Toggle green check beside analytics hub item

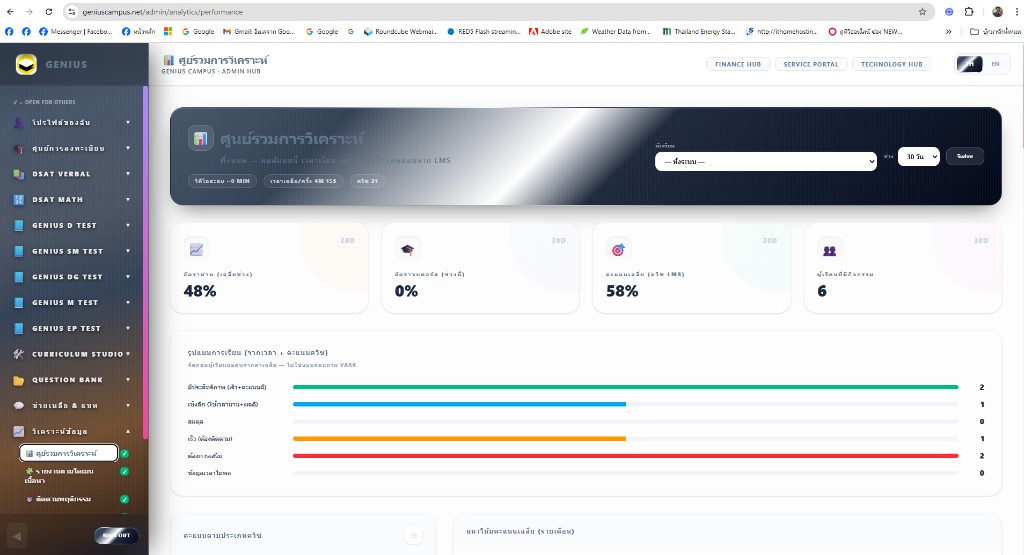pos(124,453)
